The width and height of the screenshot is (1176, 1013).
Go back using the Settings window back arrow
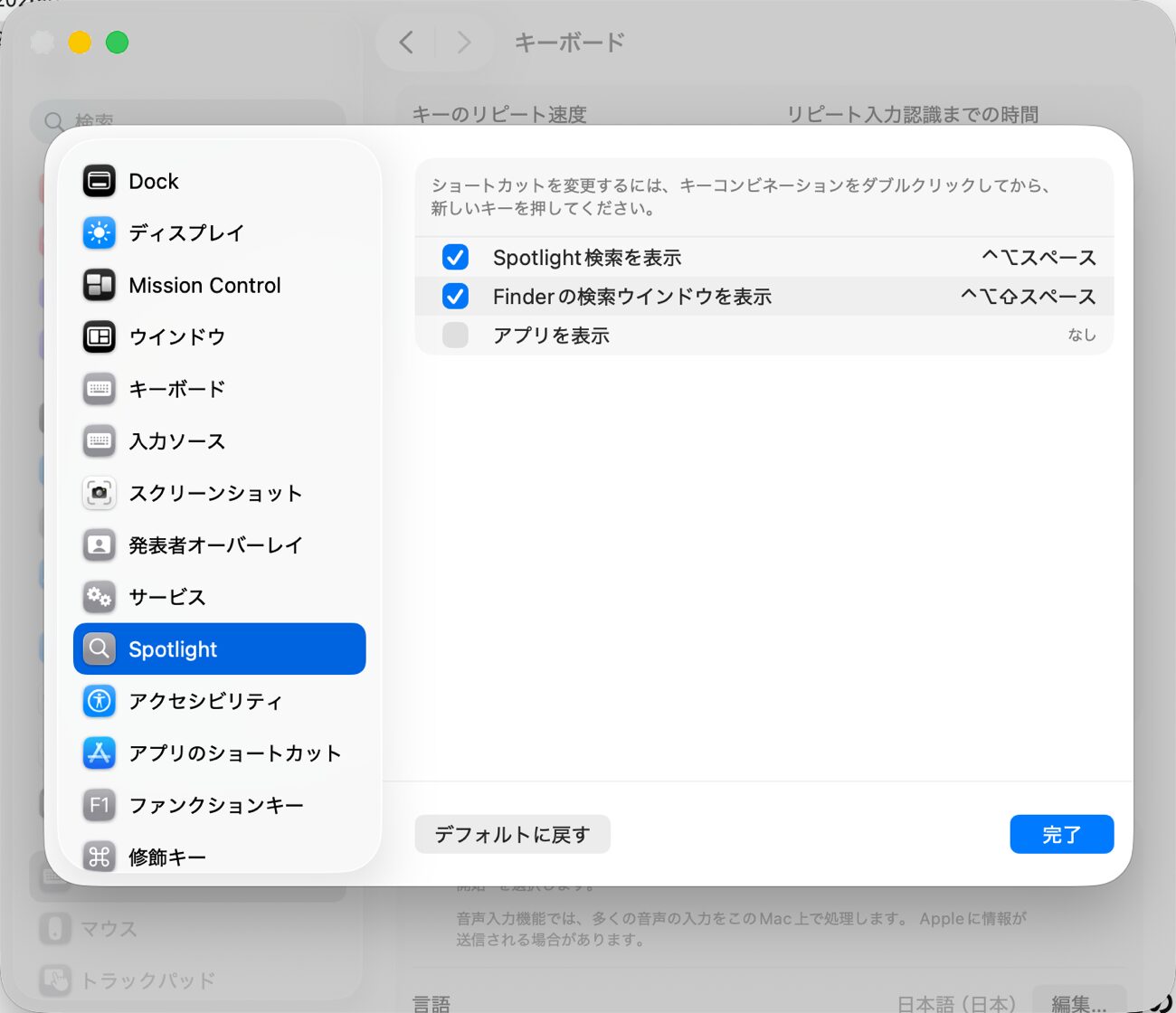coord(407,42)
